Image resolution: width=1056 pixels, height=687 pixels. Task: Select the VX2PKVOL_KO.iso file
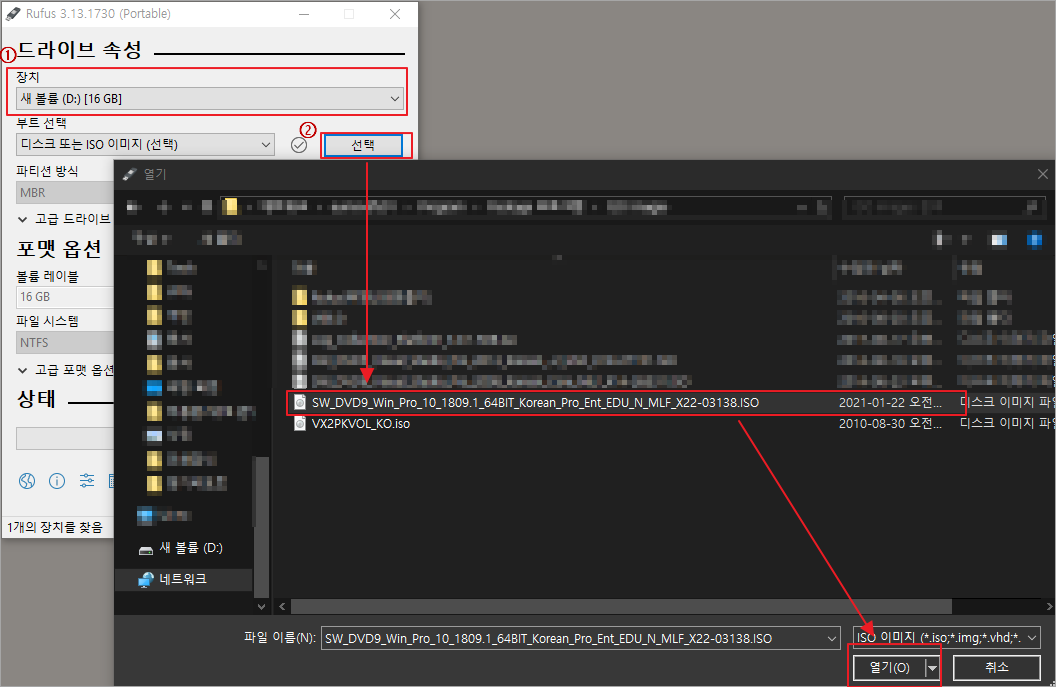361,424
